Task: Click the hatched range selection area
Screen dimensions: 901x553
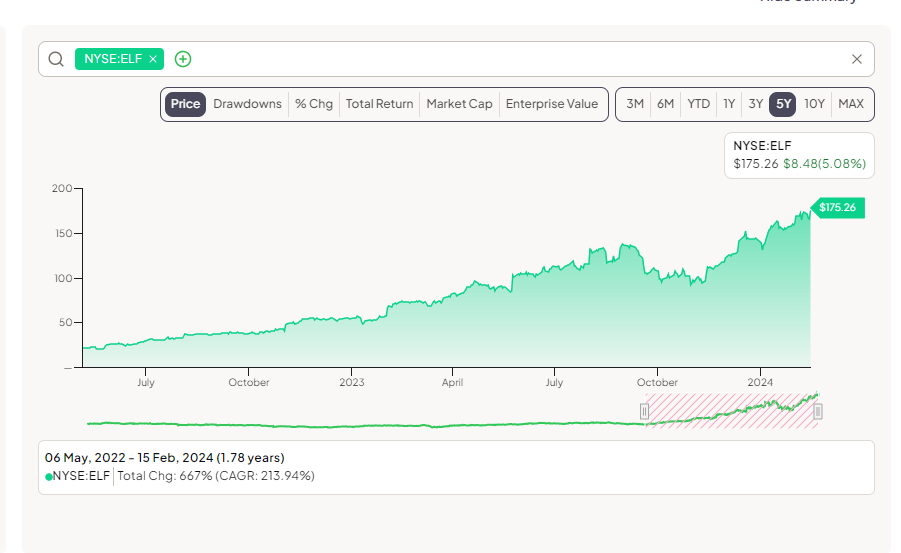Action: (x=731, y=411)
